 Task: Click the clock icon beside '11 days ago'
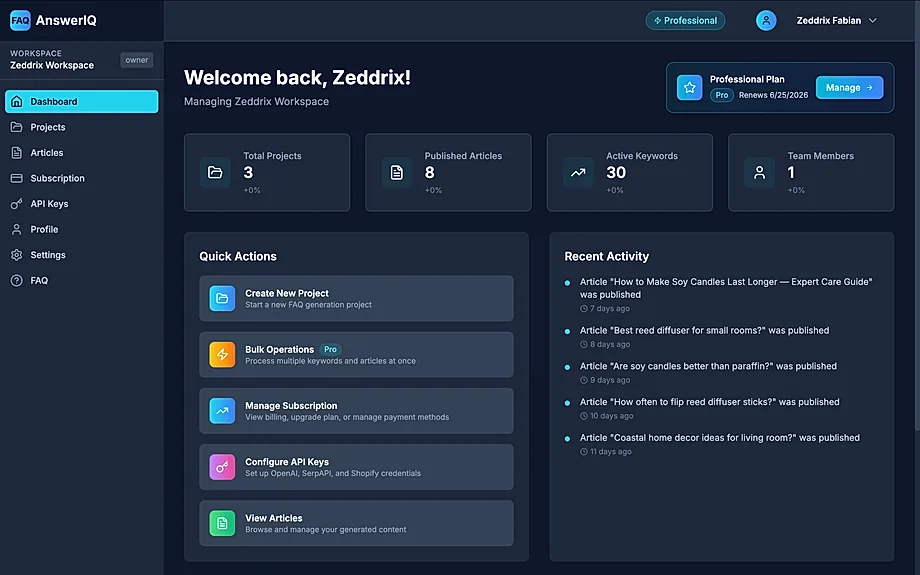click(584, 452)
